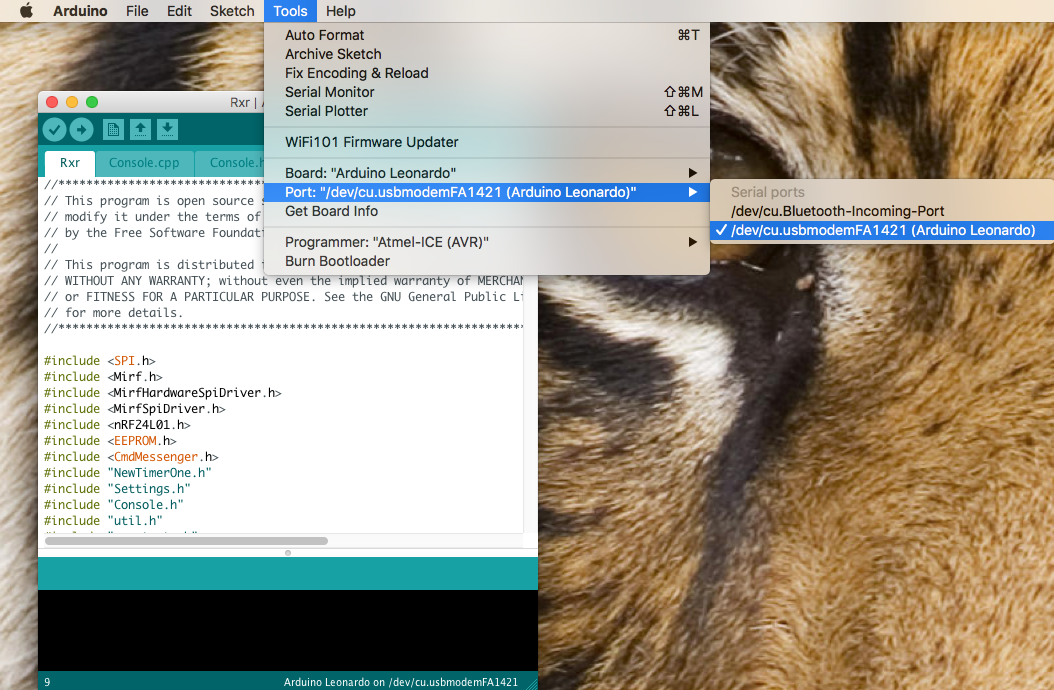Switch to the Rxr tab

[69, 163]
